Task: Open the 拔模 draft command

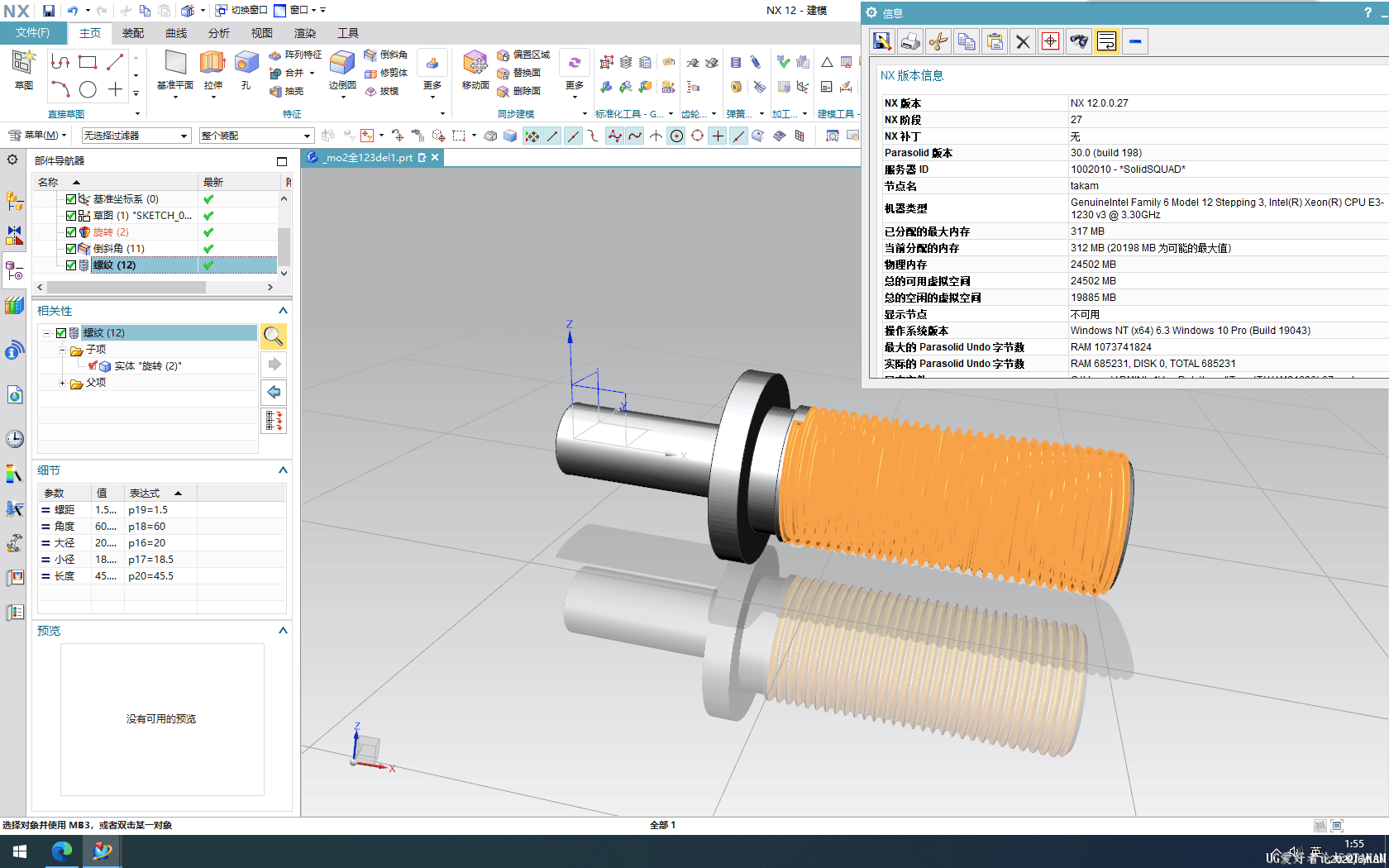Action: coord(382,91)
